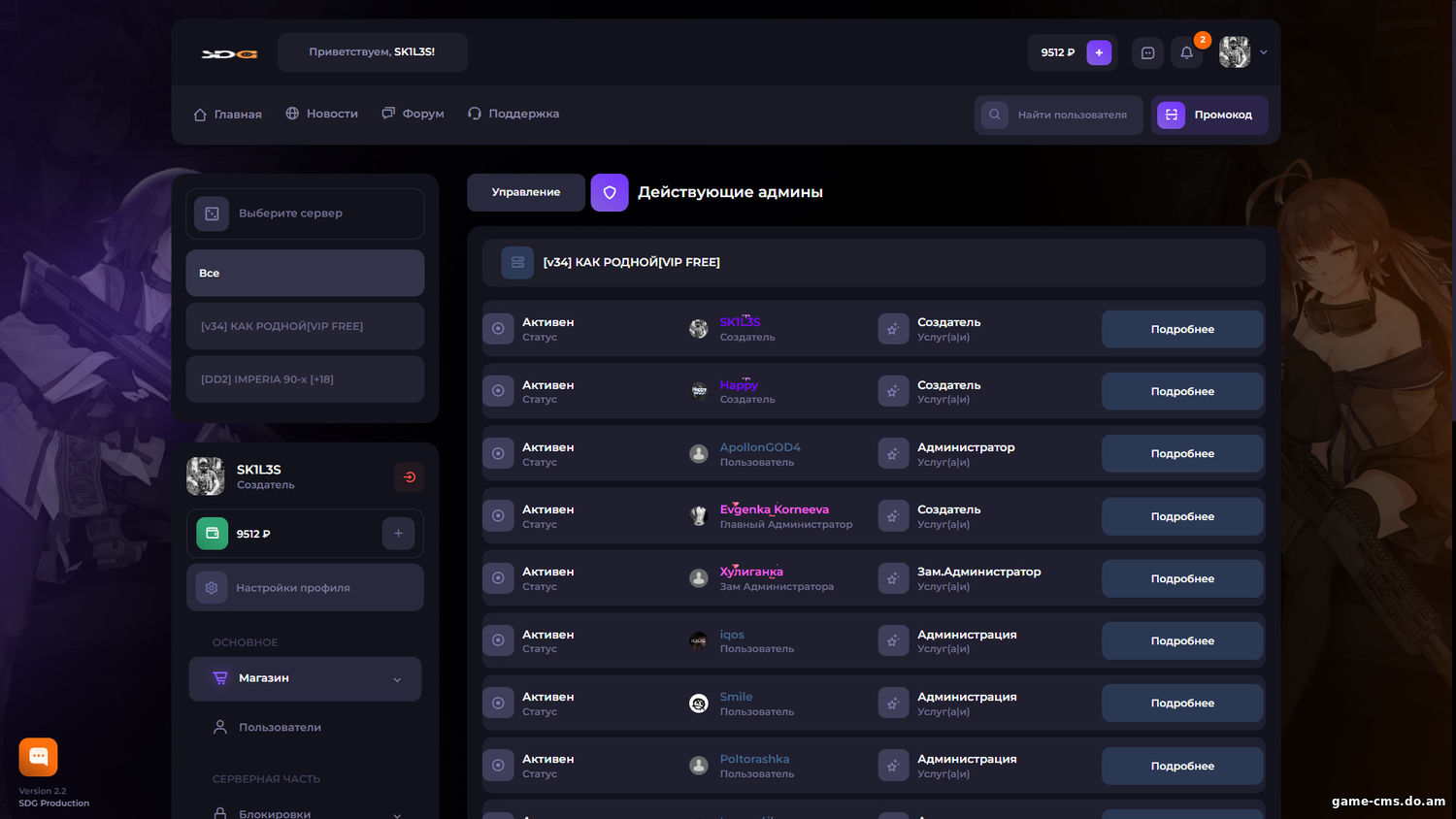Select the [DD2] IMPERIA 90-x server filter
The width and height of the screenshot is (1456, 819).
[305, 379]
